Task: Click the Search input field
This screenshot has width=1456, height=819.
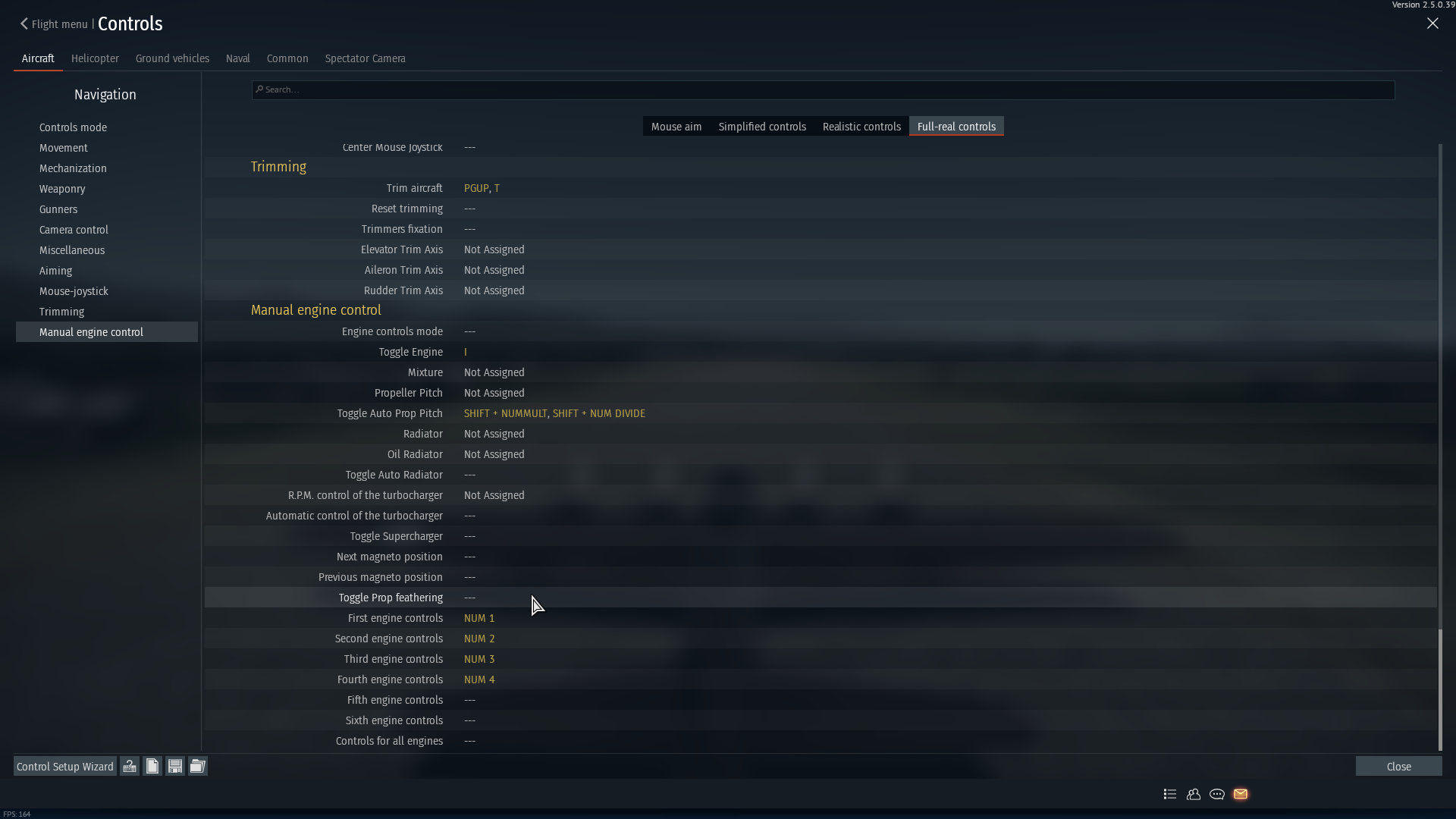Action: click(x=823, y=89)
